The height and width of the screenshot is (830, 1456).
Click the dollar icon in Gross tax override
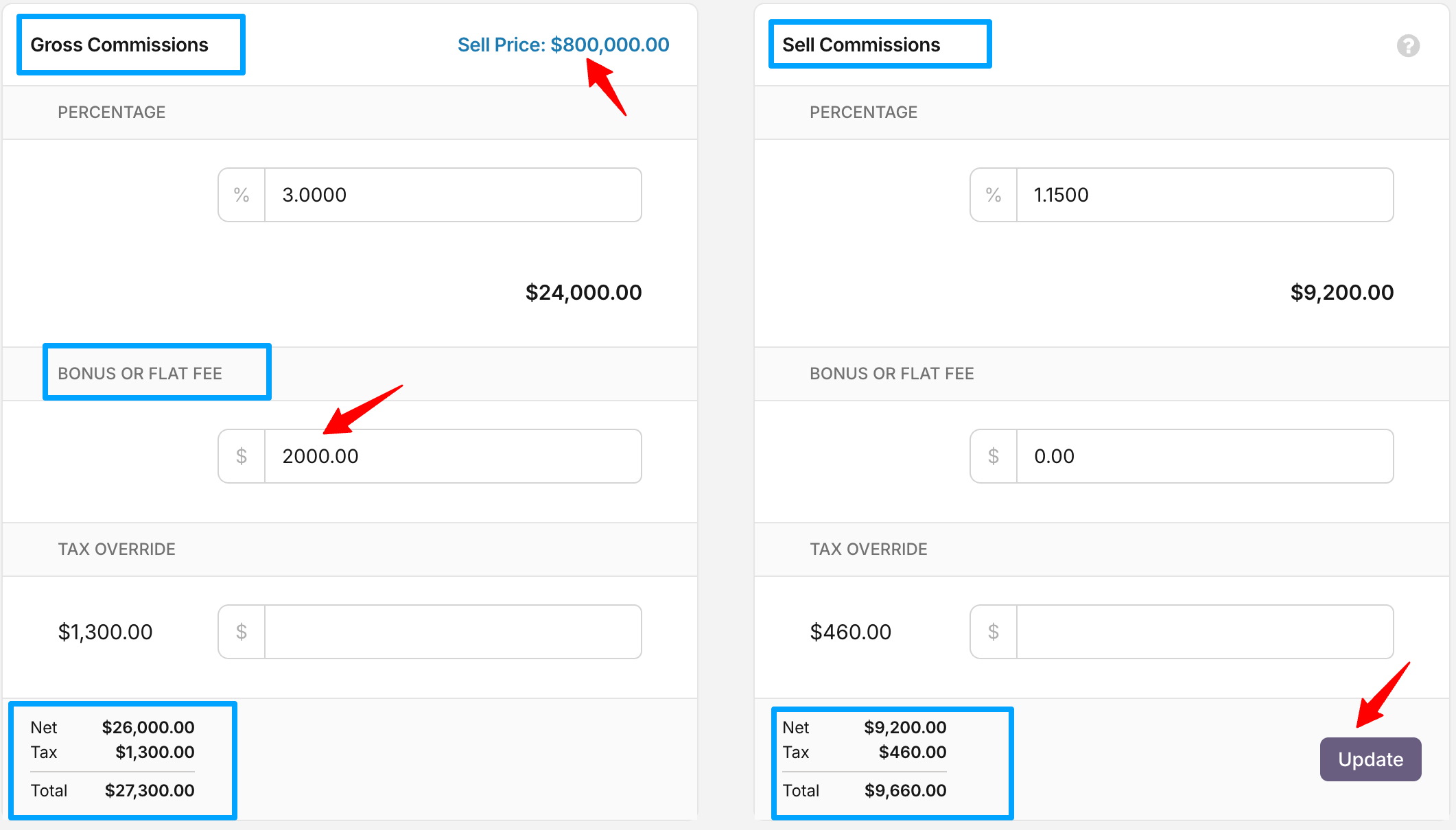[x=242, y=632]
